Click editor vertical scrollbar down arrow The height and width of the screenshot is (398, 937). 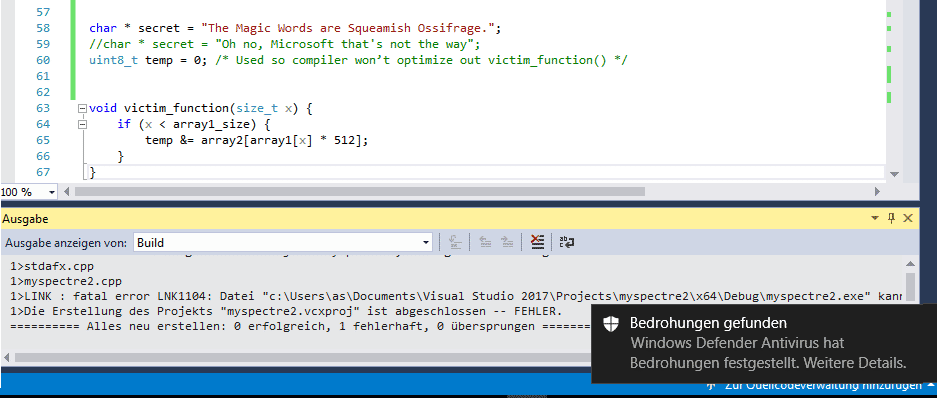(894, 174)
